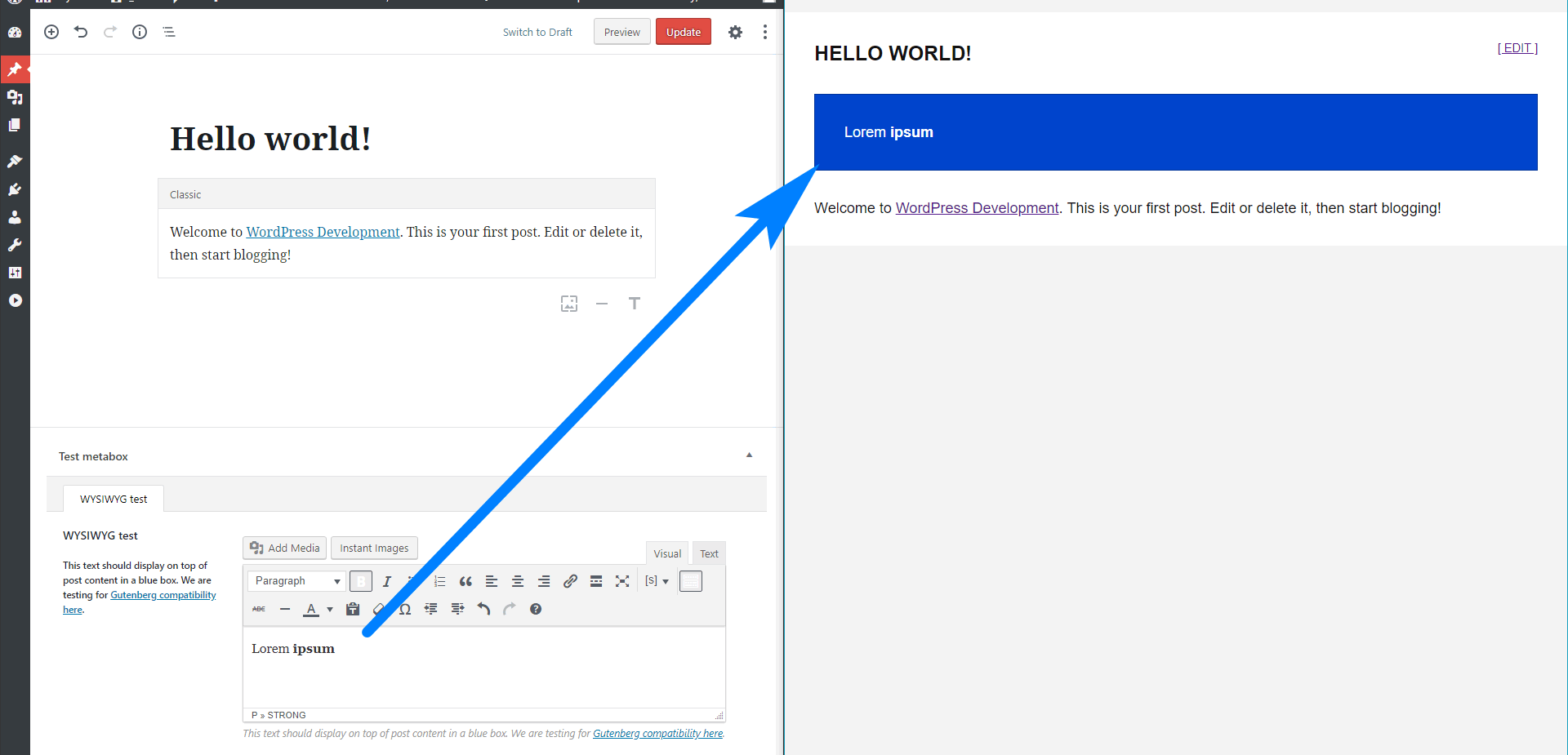The height and width of the screenshot is (755, 1568).
Task: Open Gutenberg compatibility link in italic footer description
Action: 658,734
